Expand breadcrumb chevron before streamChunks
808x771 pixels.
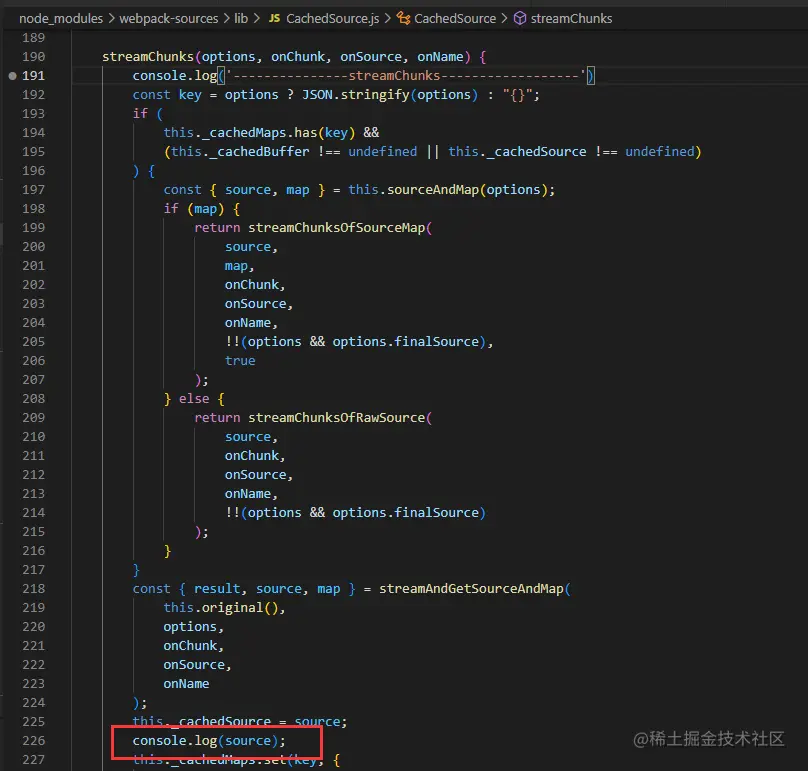(x=504, y=19)
